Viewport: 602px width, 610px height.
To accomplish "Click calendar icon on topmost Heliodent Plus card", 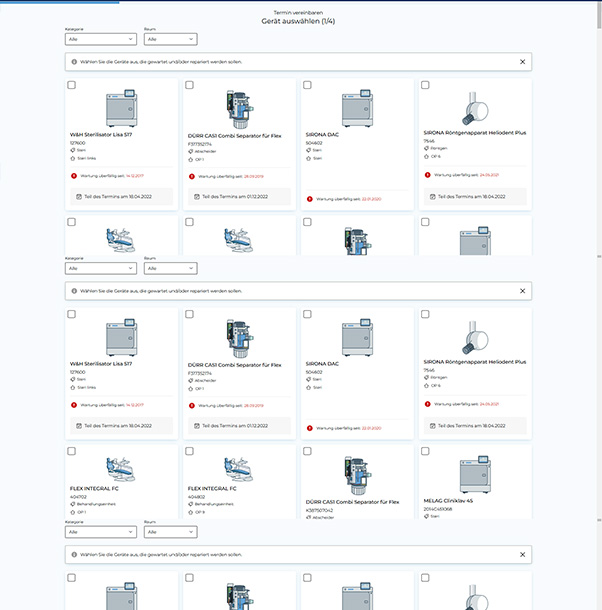I will [429, 196].
